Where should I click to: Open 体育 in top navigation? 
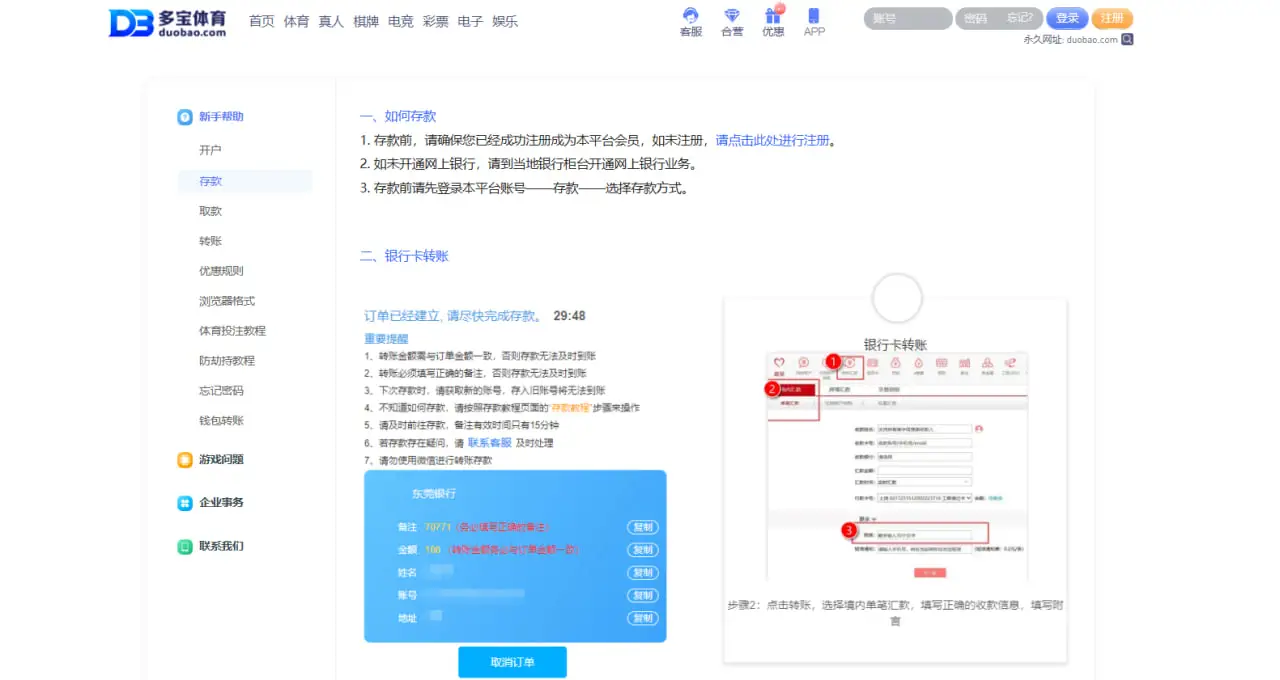coord(296,21)
